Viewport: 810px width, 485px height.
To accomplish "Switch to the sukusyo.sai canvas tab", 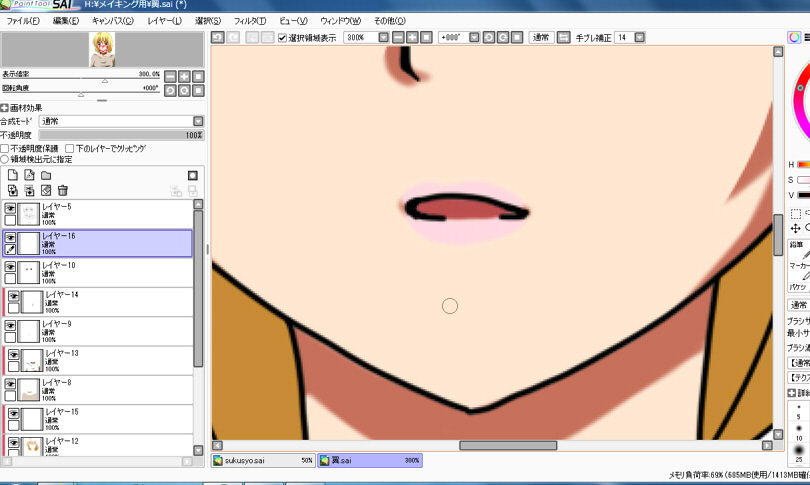I will coord(263,460).
